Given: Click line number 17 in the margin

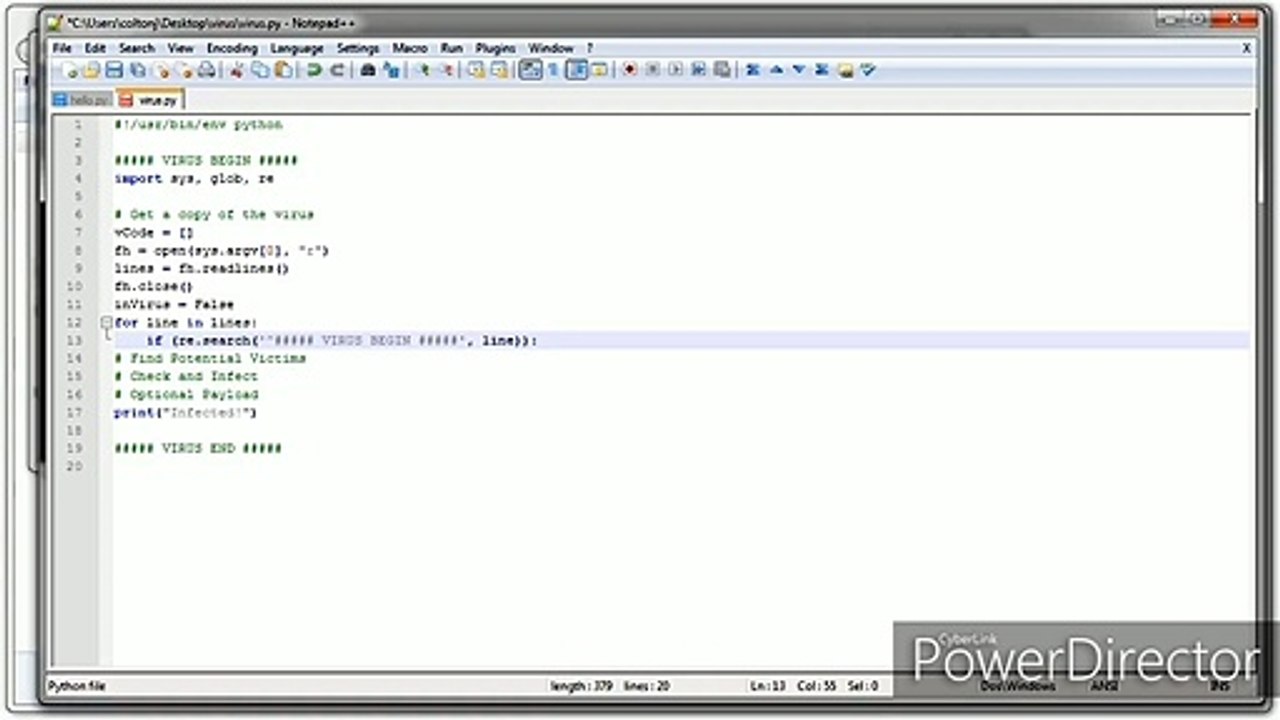Looking at the screenshot, I should point(75,412).
